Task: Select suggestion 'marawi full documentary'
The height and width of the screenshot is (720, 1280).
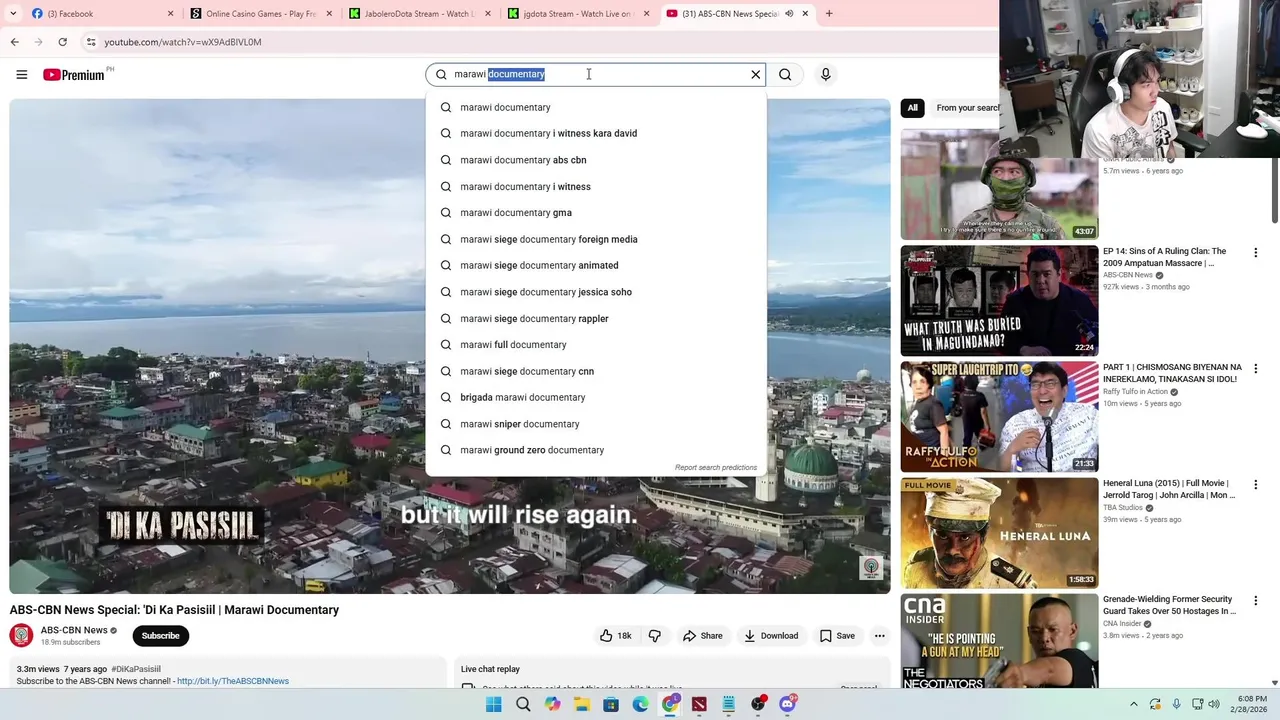Action: point(596,344)
